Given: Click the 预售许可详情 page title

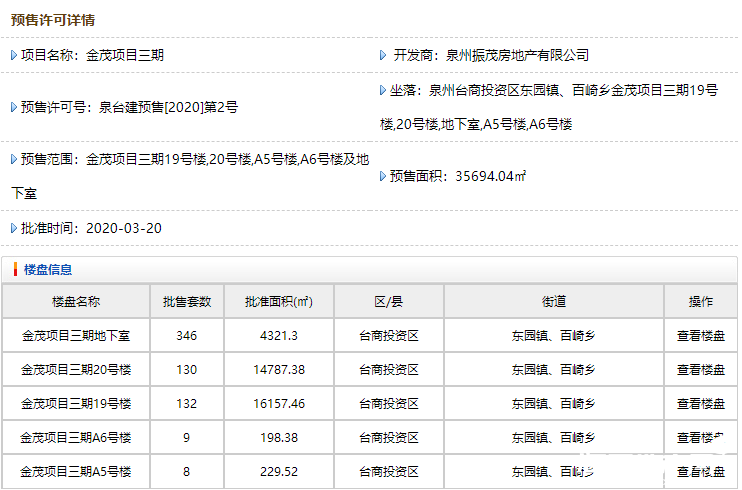Looking at the screenshot, I should pos(53,20).
